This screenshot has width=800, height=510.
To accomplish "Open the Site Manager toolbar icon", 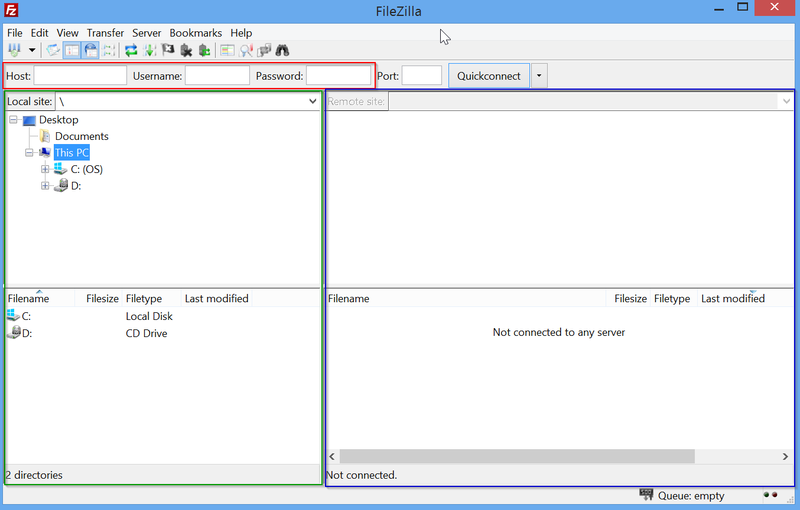I will pyautogui.click(x=14, y=50).
